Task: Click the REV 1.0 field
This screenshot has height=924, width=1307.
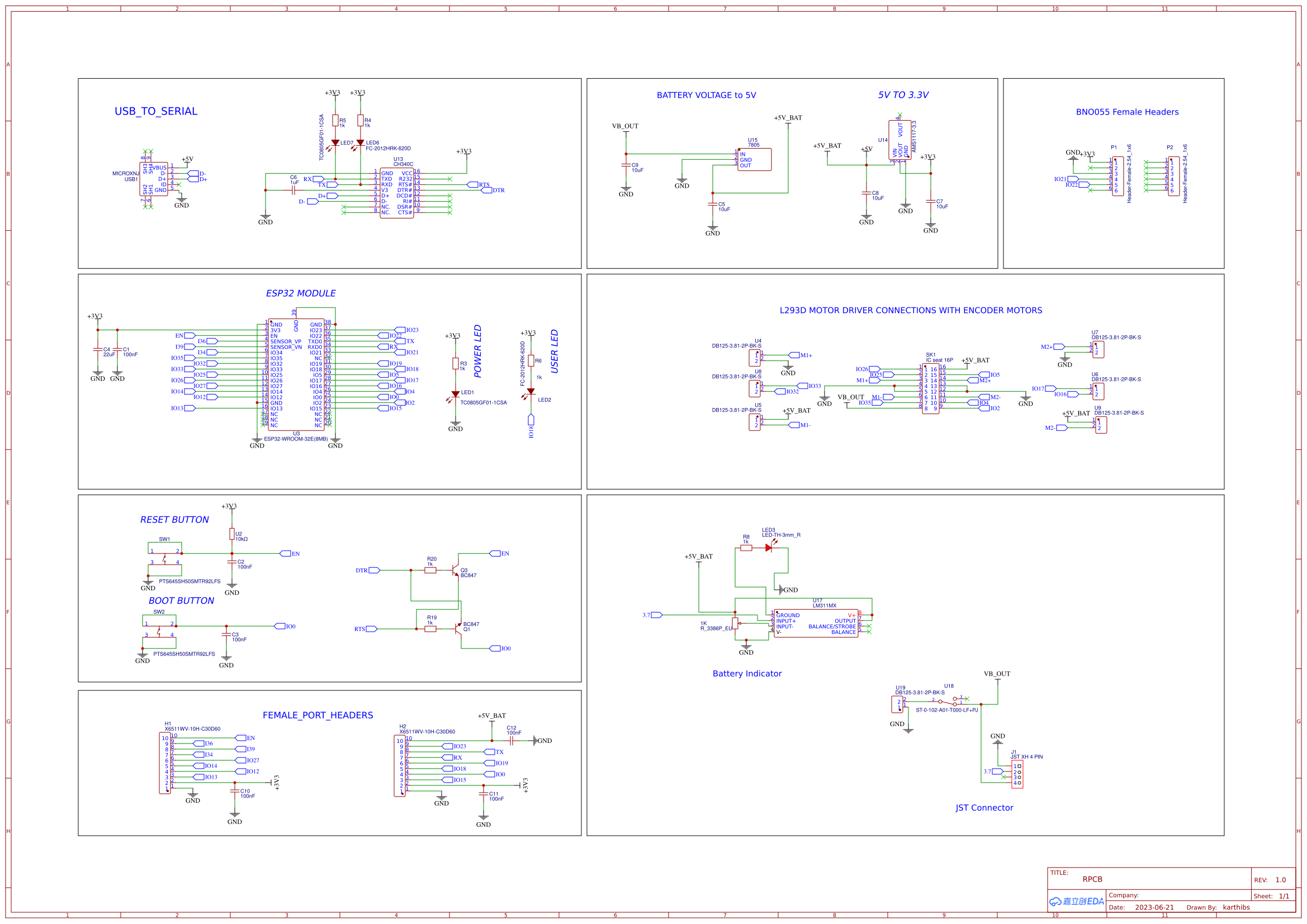Action: [x=1280, y=879]
